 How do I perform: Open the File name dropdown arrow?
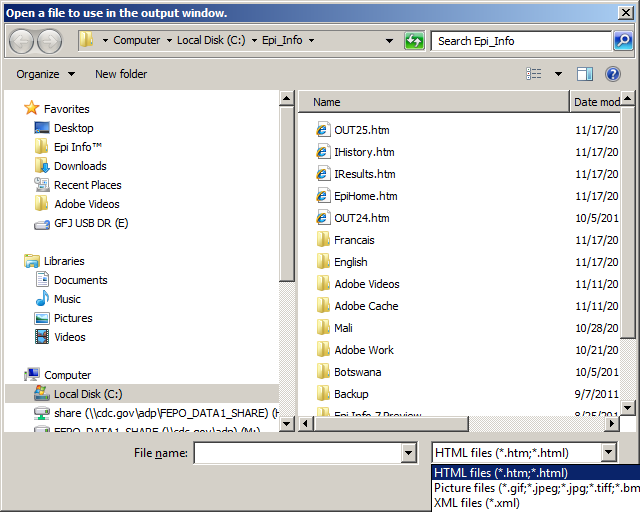(408, 453)
